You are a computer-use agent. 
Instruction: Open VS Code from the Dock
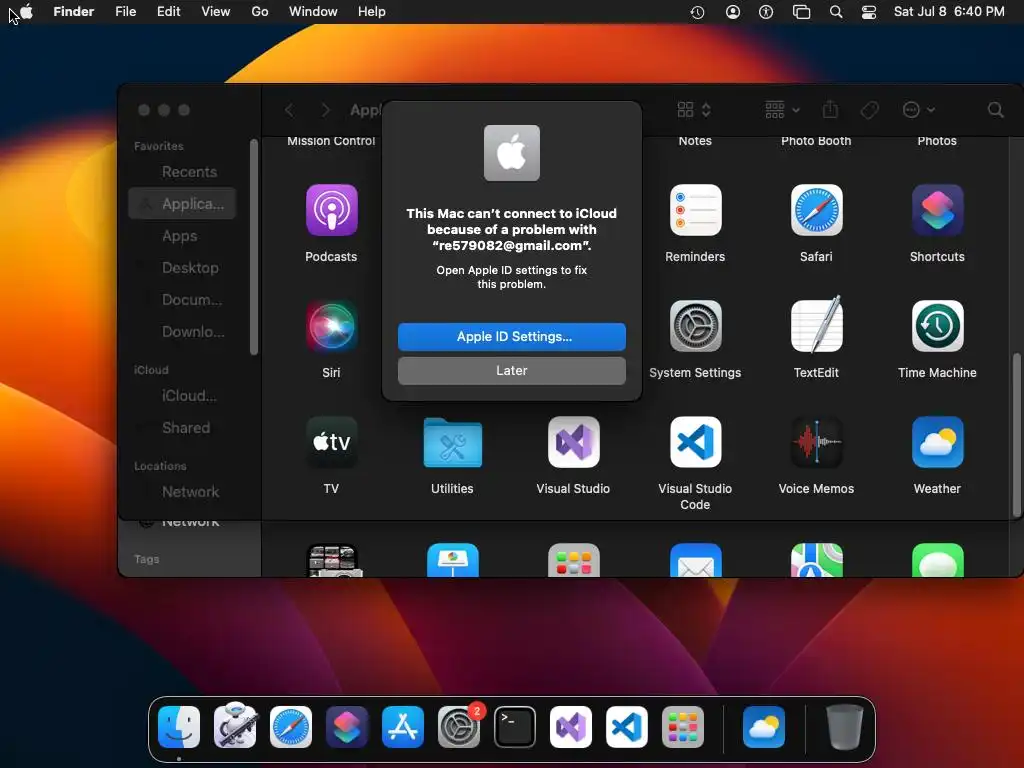627,727
